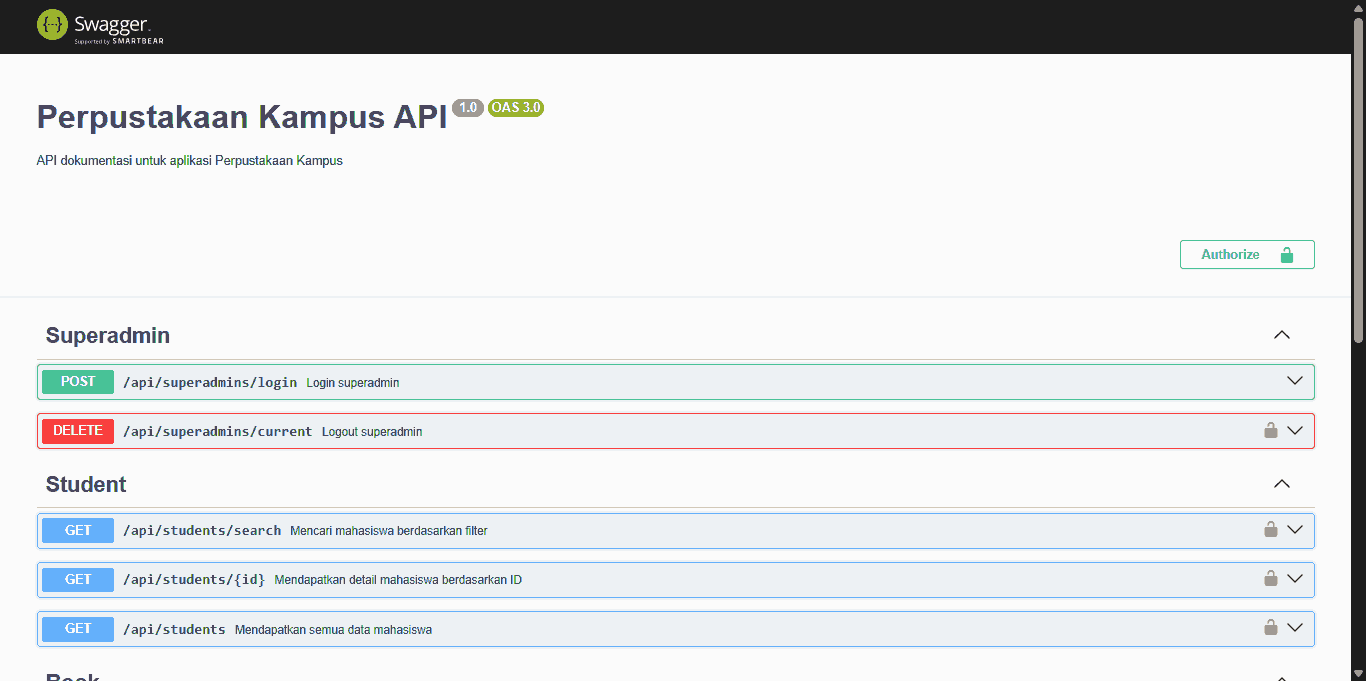Click the Swagger logo in header
Screen dimensions: 1366x681
point(100,26)
